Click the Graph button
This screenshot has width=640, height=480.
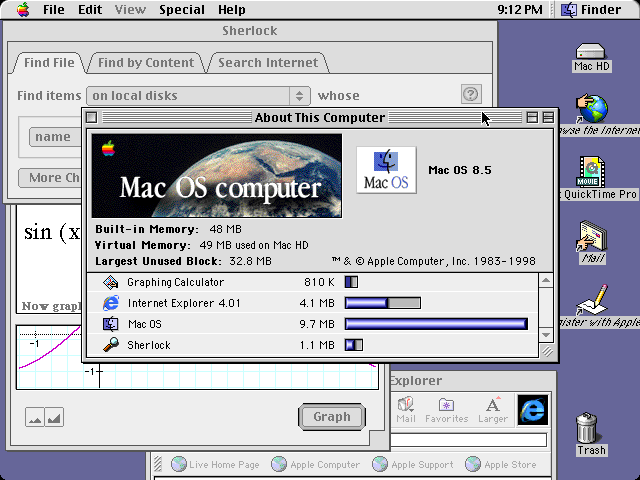332,417
